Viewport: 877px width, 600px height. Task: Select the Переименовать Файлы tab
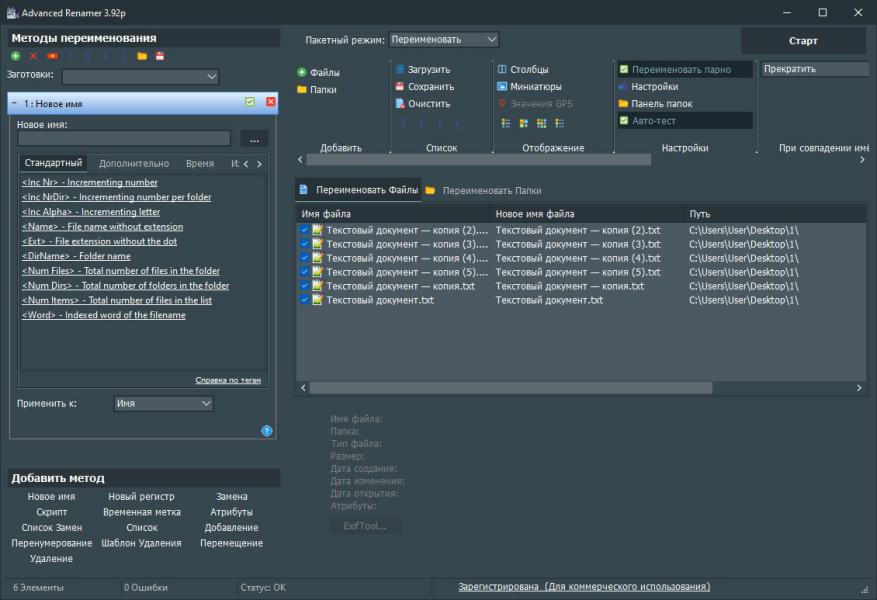pyautogui.click(x=359, y=190)
